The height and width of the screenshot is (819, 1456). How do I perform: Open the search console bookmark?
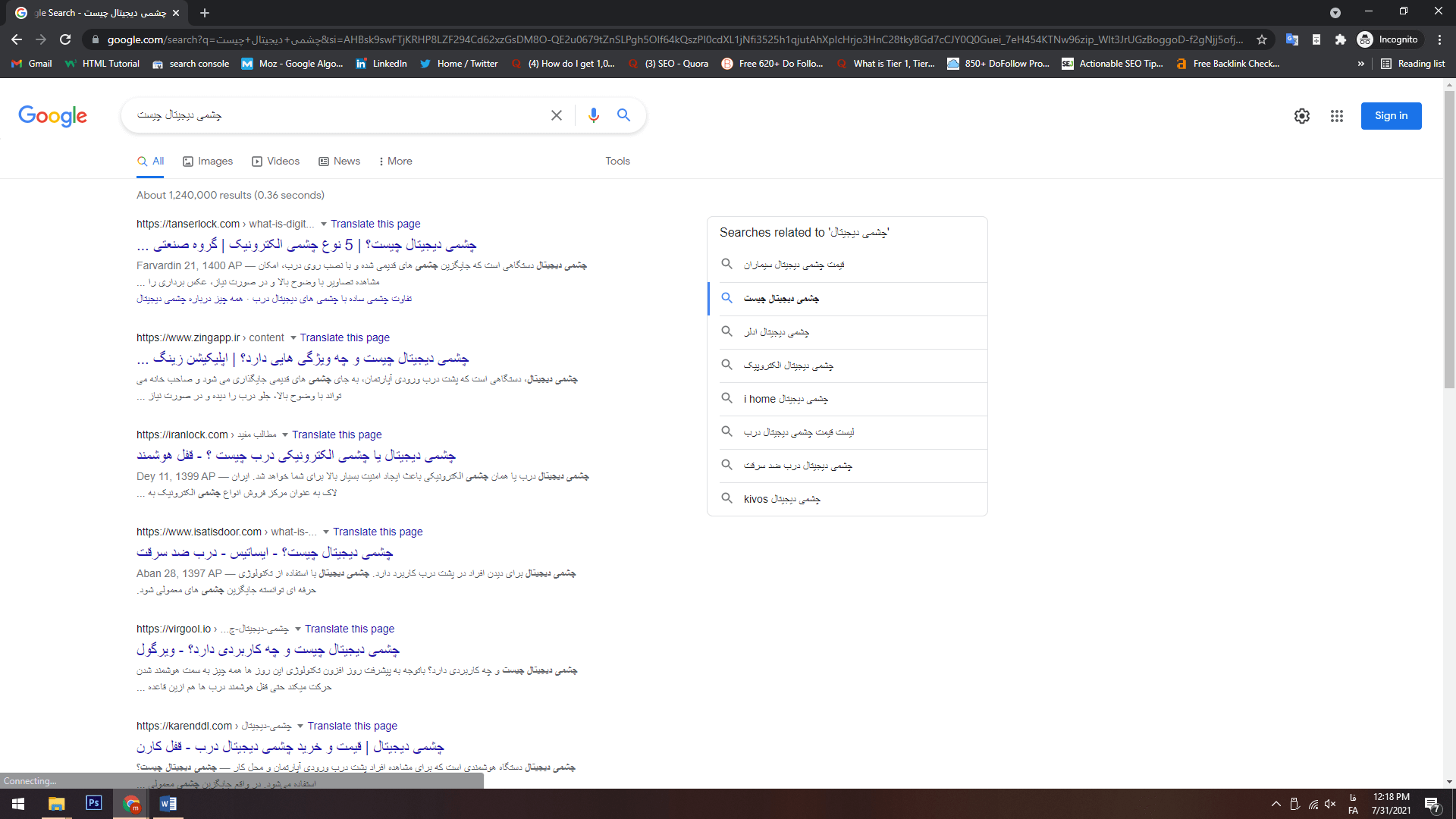[191, 64]
